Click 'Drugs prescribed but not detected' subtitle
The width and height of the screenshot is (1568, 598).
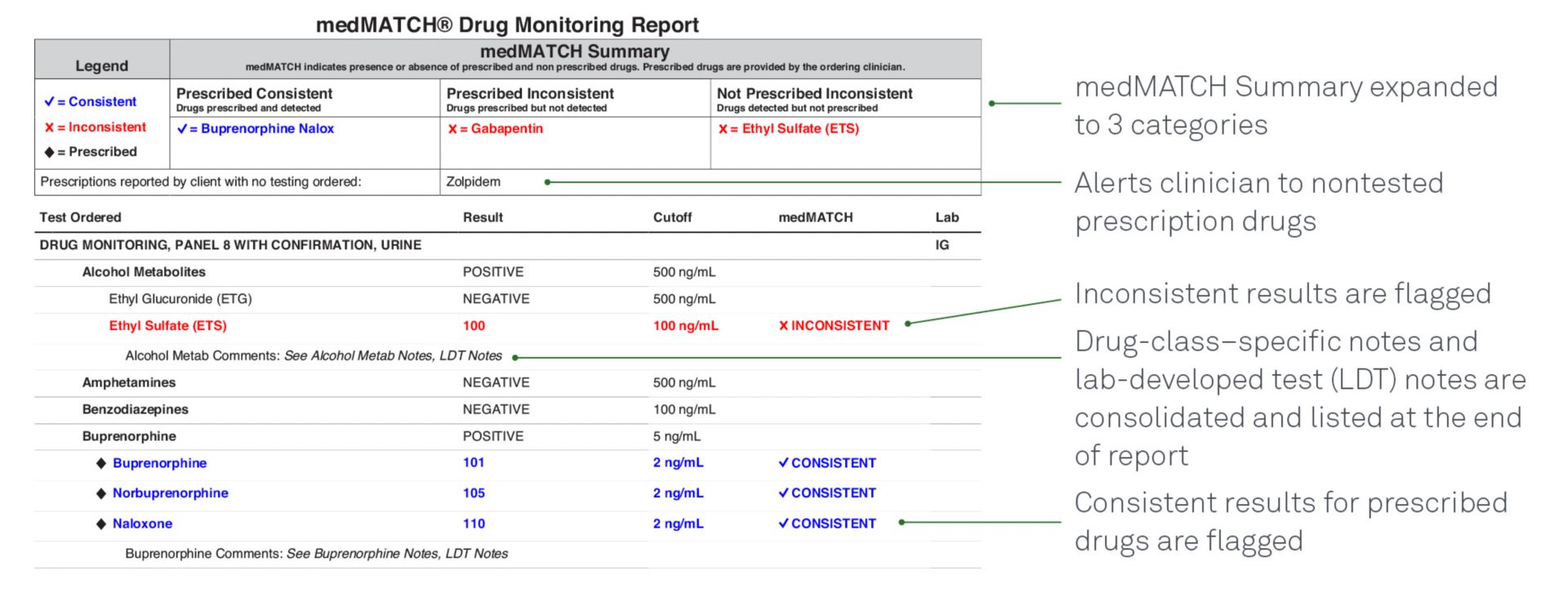click(527, 108)
